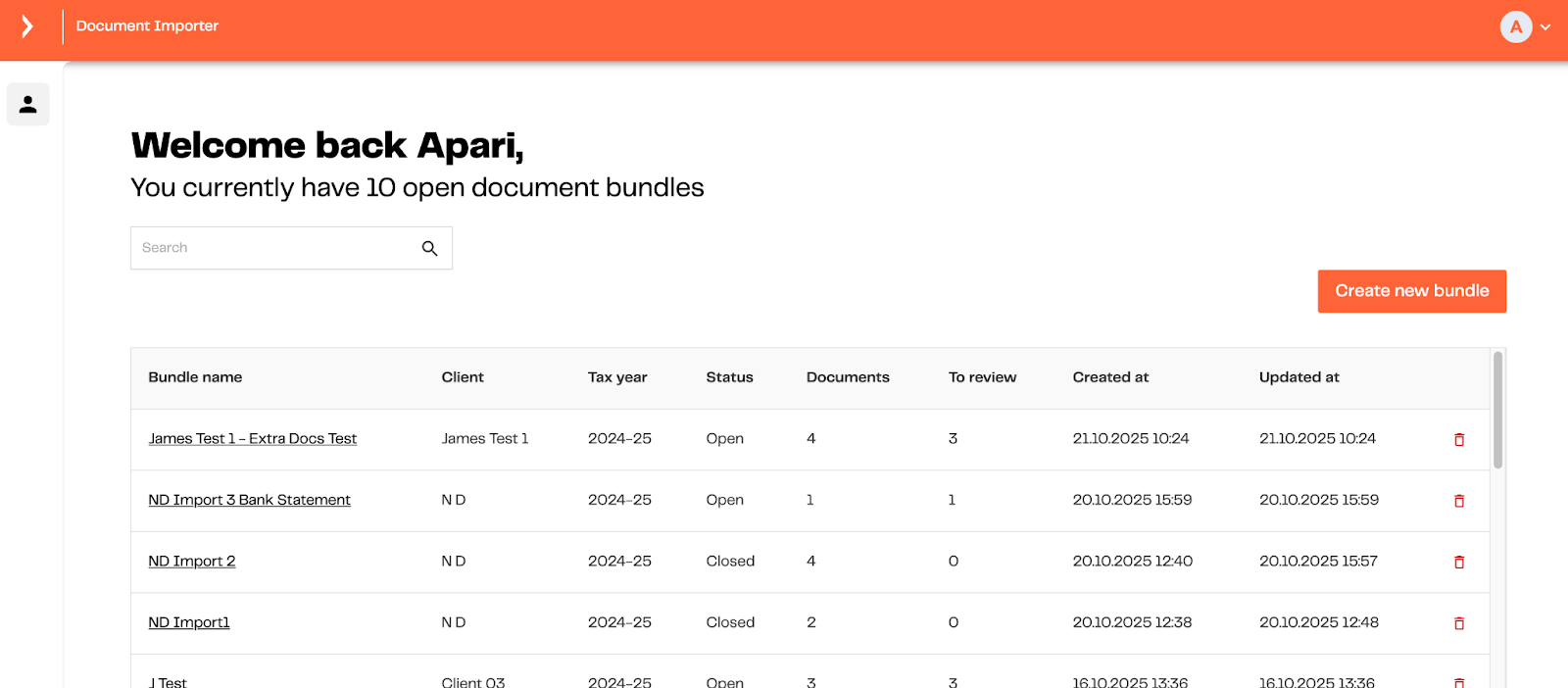
Task: Click the search magnifier icon
Action: [x=429, y=248]
